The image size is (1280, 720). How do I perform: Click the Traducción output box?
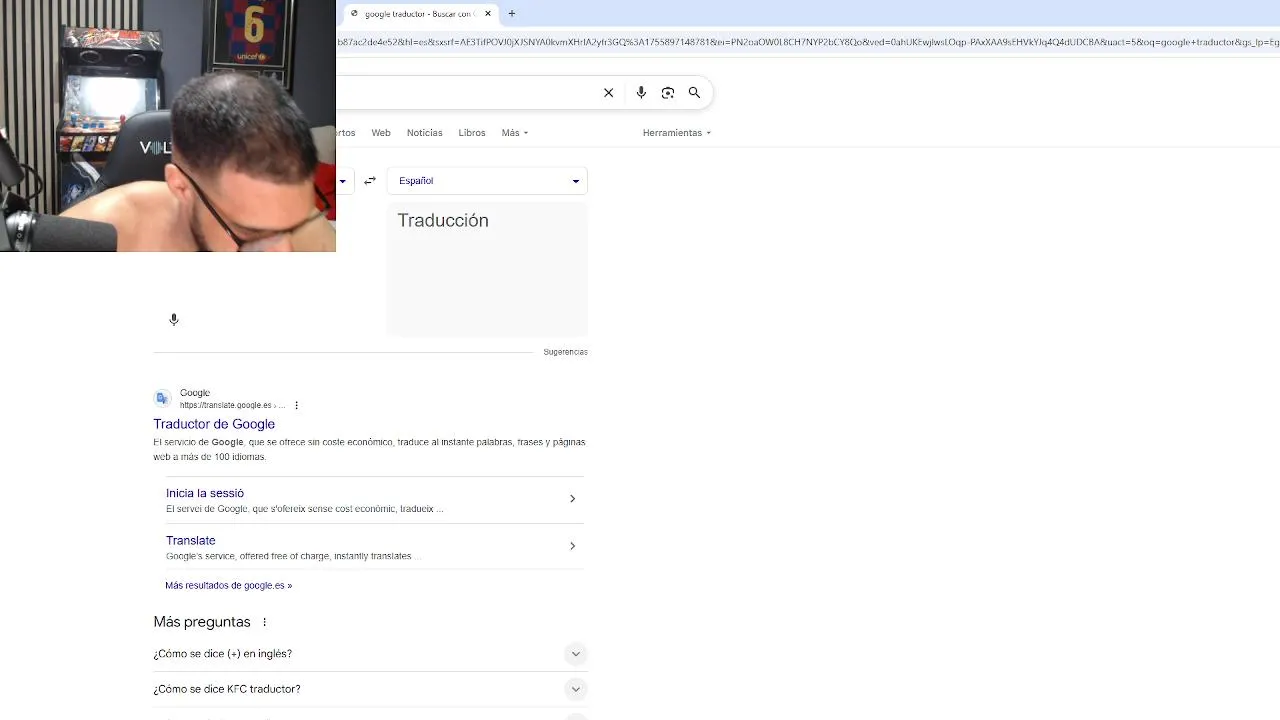point(487,270)
